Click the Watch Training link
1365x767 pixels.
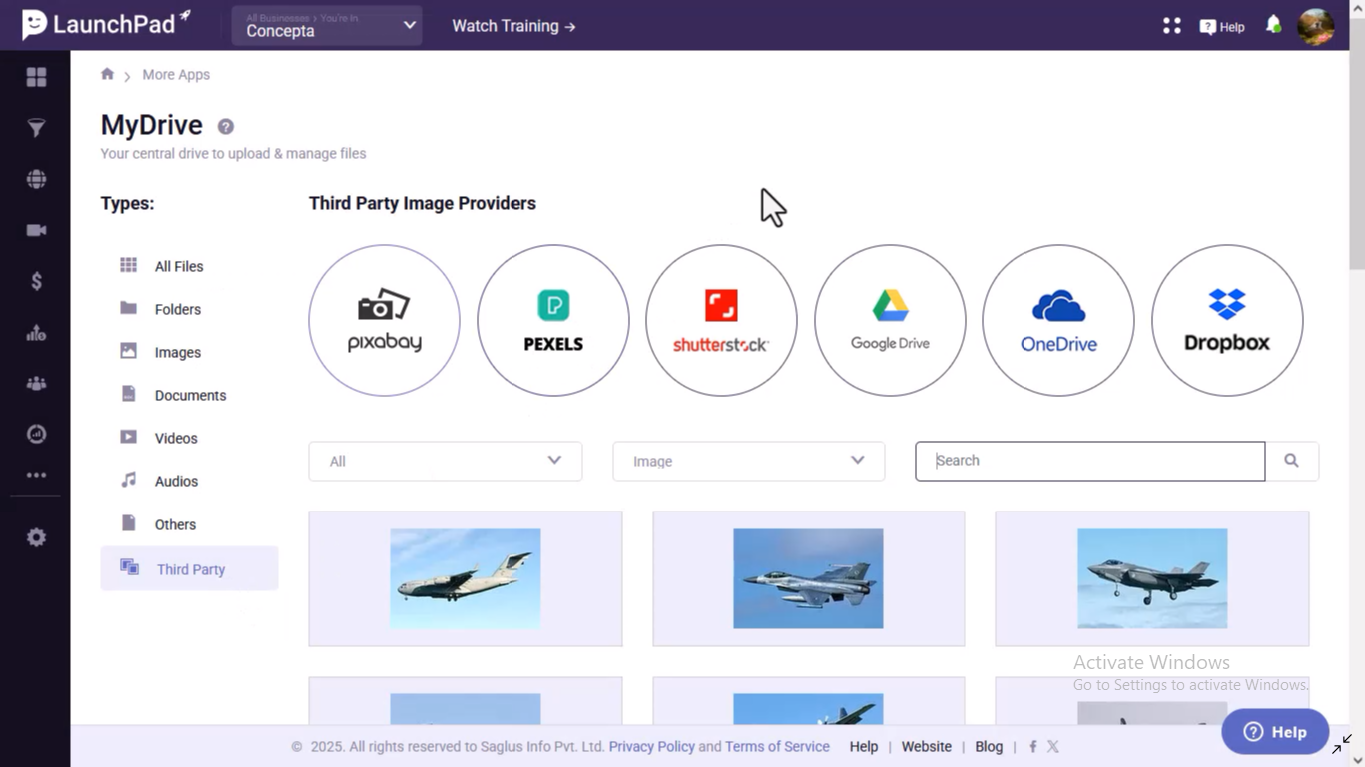(514, 26)
